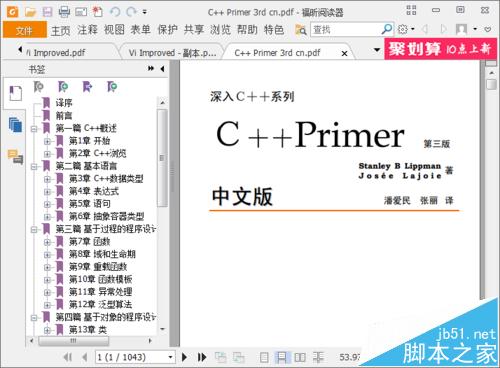Open the comments sidebar panel icon
The image size is (500, 368).
point(15,156)
